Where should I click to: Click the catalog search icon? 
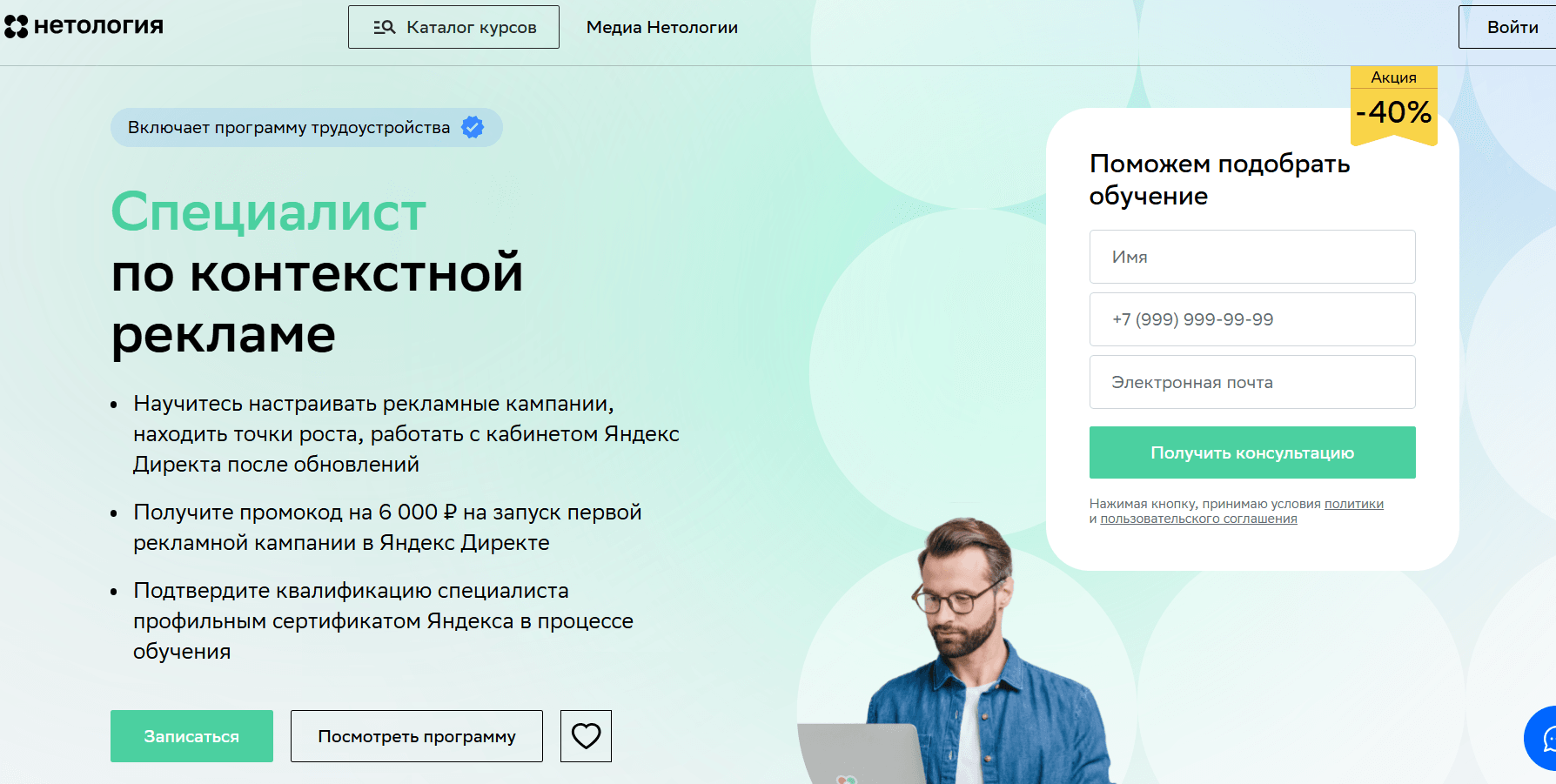384,27
